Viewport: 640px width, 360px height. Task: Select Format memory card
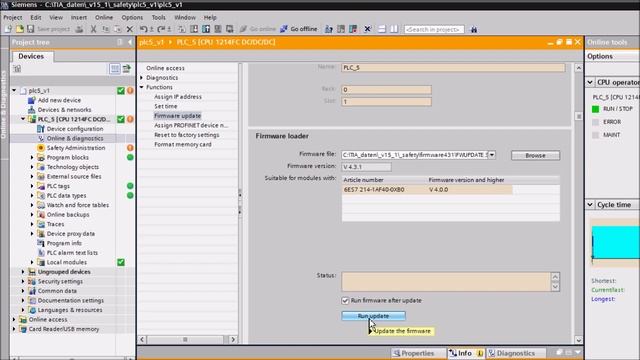point(182,144)
